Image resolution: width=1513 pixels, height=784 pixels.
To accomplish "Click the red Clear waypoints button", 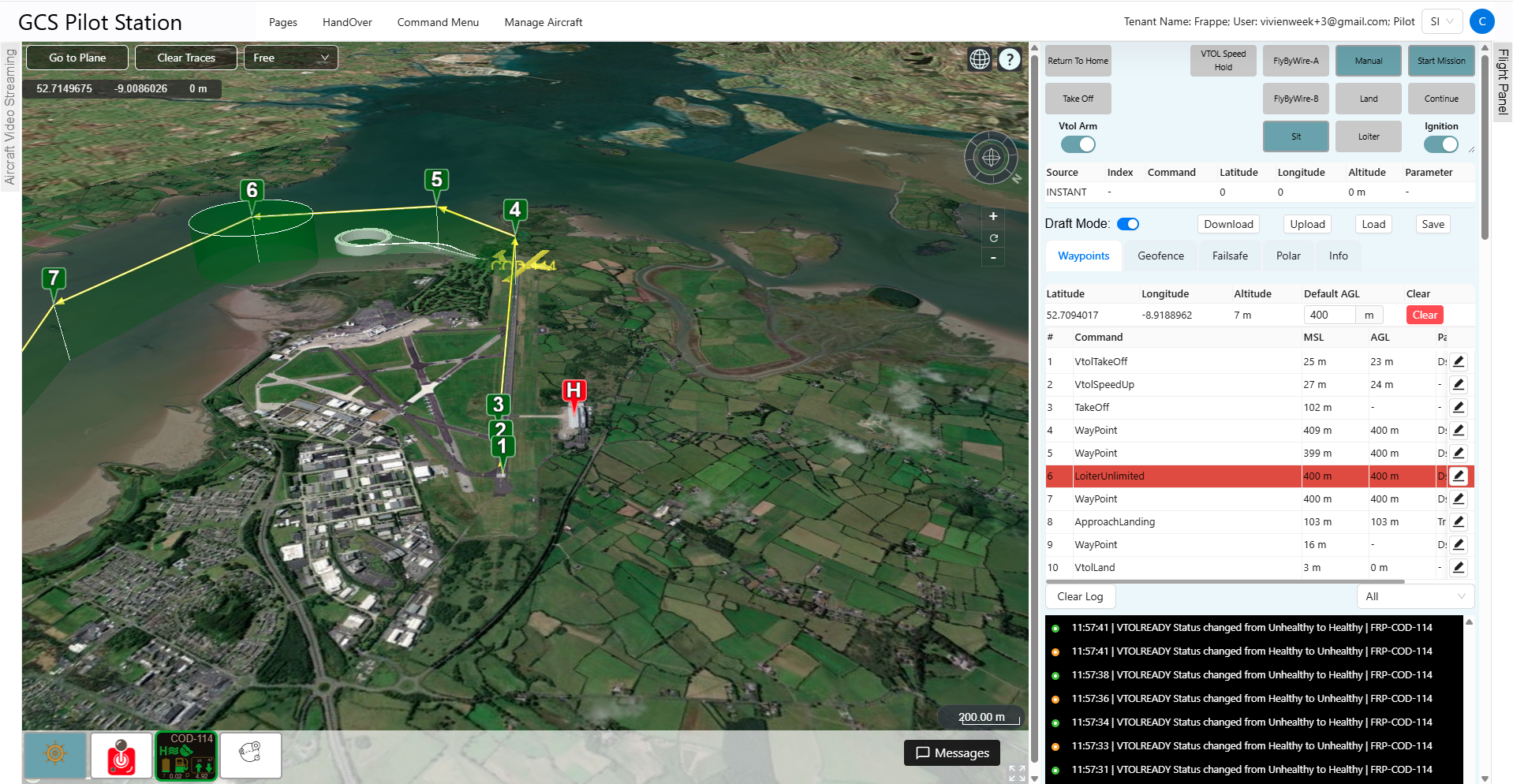I will pyautogui.click(x=1424, y=315).
